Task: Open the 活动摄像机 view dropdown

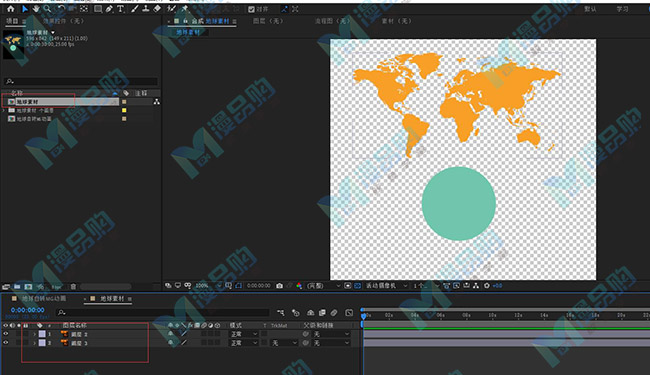Action: pyautogui.click(x=386, y=285)
